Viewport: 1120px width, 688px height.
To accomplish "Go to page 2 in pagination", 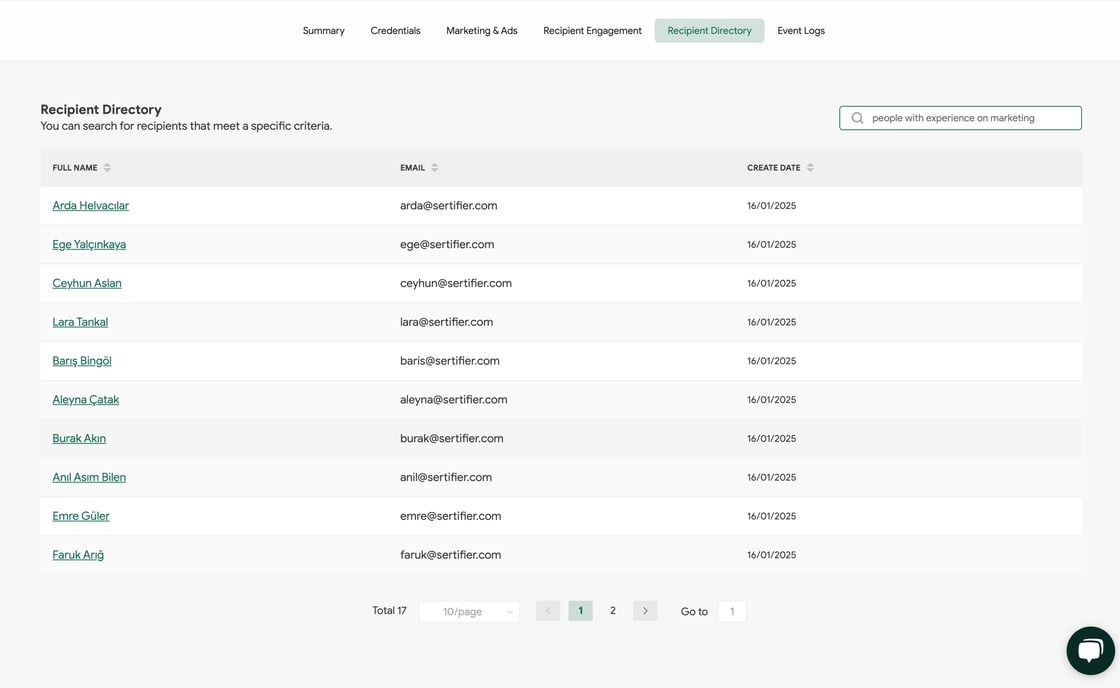I will click(x=613, y=611).
